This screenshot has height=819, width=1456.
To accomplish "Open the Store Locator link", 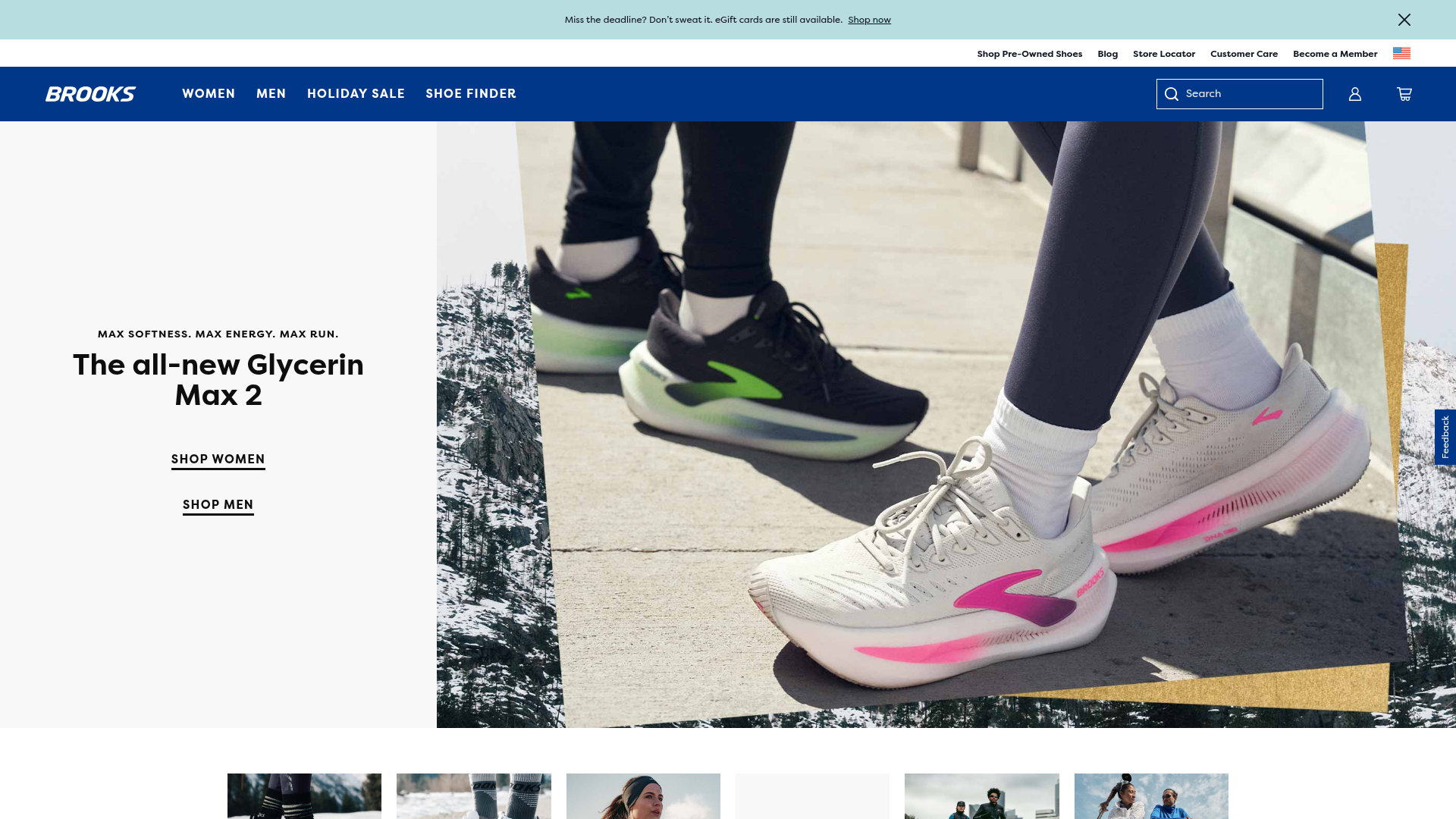I will tap(1164, 54).
